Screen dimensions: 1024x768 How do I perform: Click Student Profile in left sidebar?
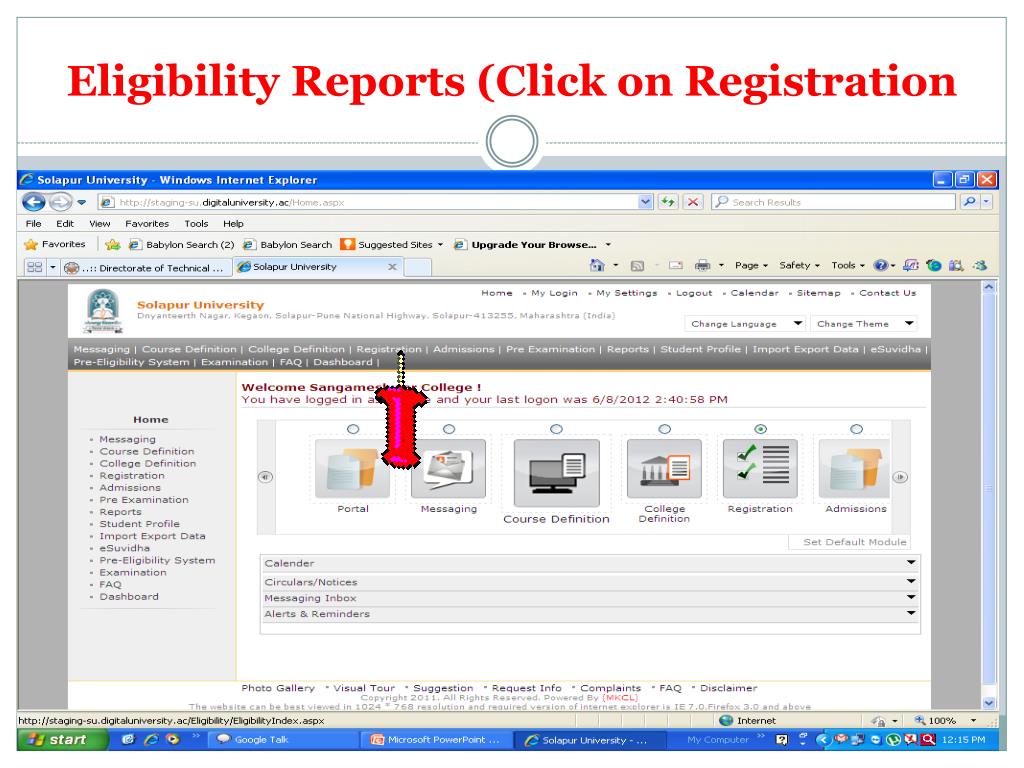[x=139, y=524]
